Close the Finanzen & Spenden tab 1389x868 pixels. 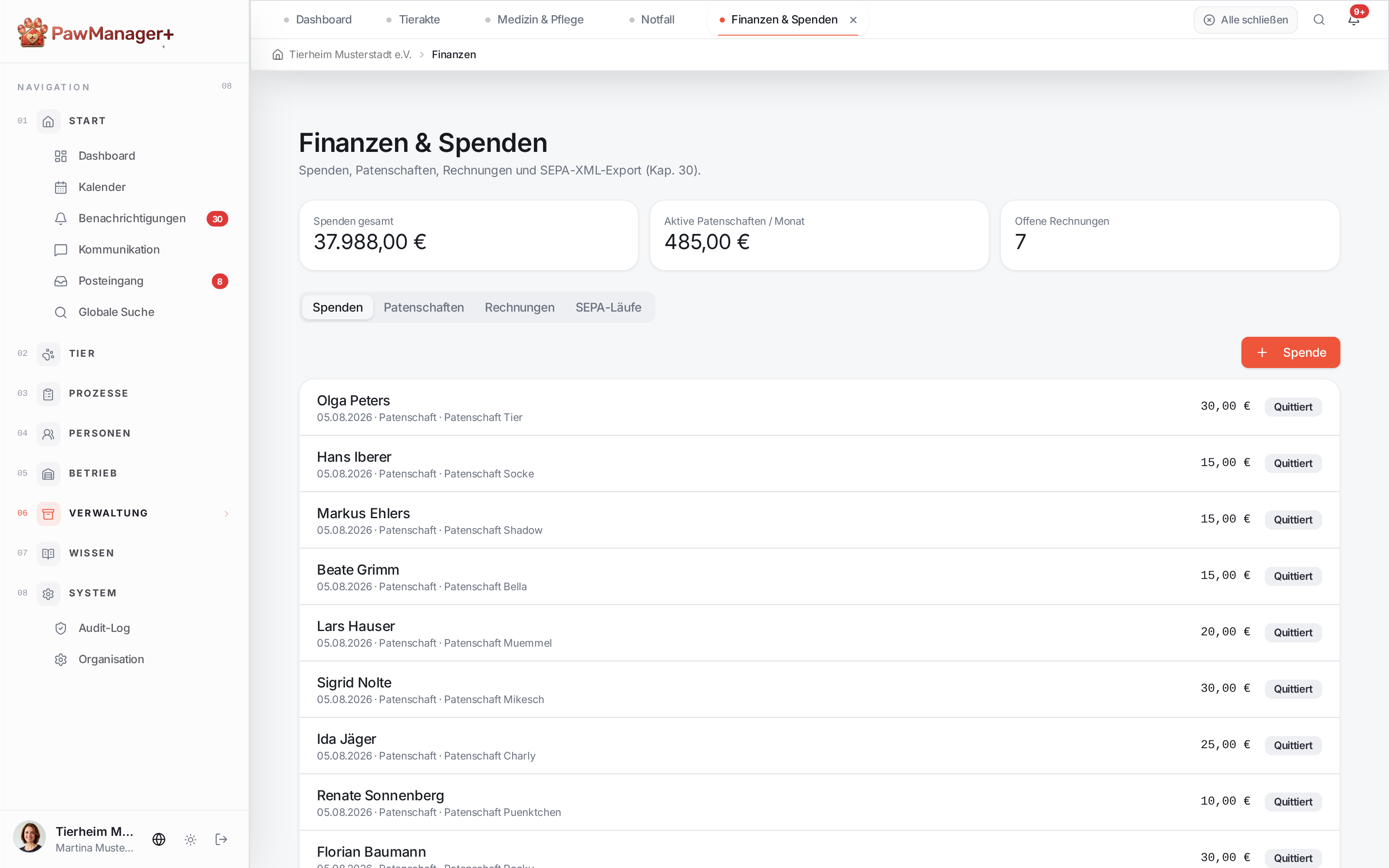pyautogui.click(x=853, y=20)
